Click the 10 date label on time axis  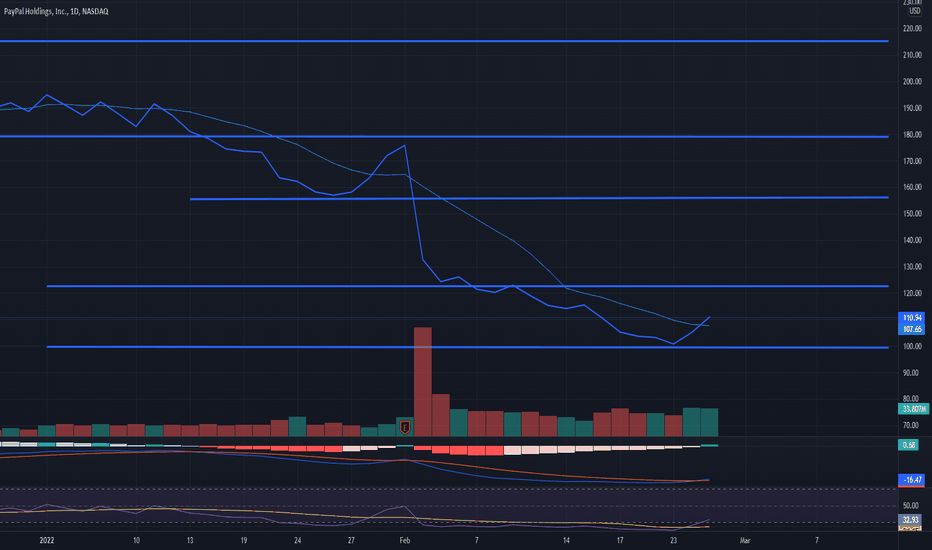(x=136, y=540)
